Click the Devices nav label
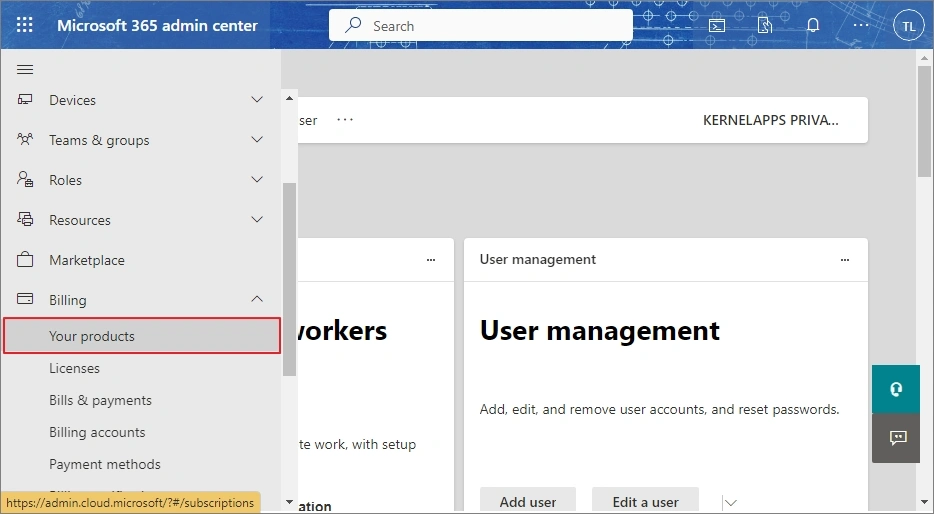934x514 pixels. click(x=73, y=100)
